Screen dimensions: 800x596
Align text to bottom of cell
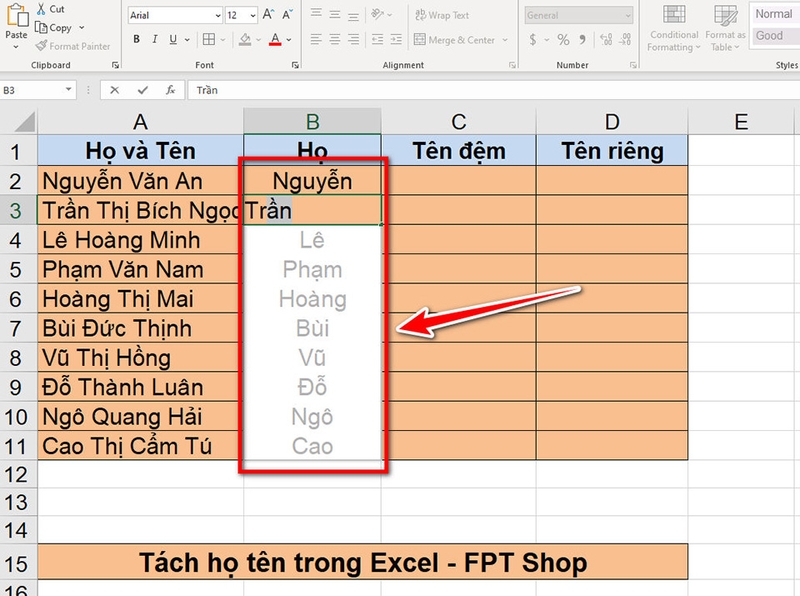[x=353, y=14]
